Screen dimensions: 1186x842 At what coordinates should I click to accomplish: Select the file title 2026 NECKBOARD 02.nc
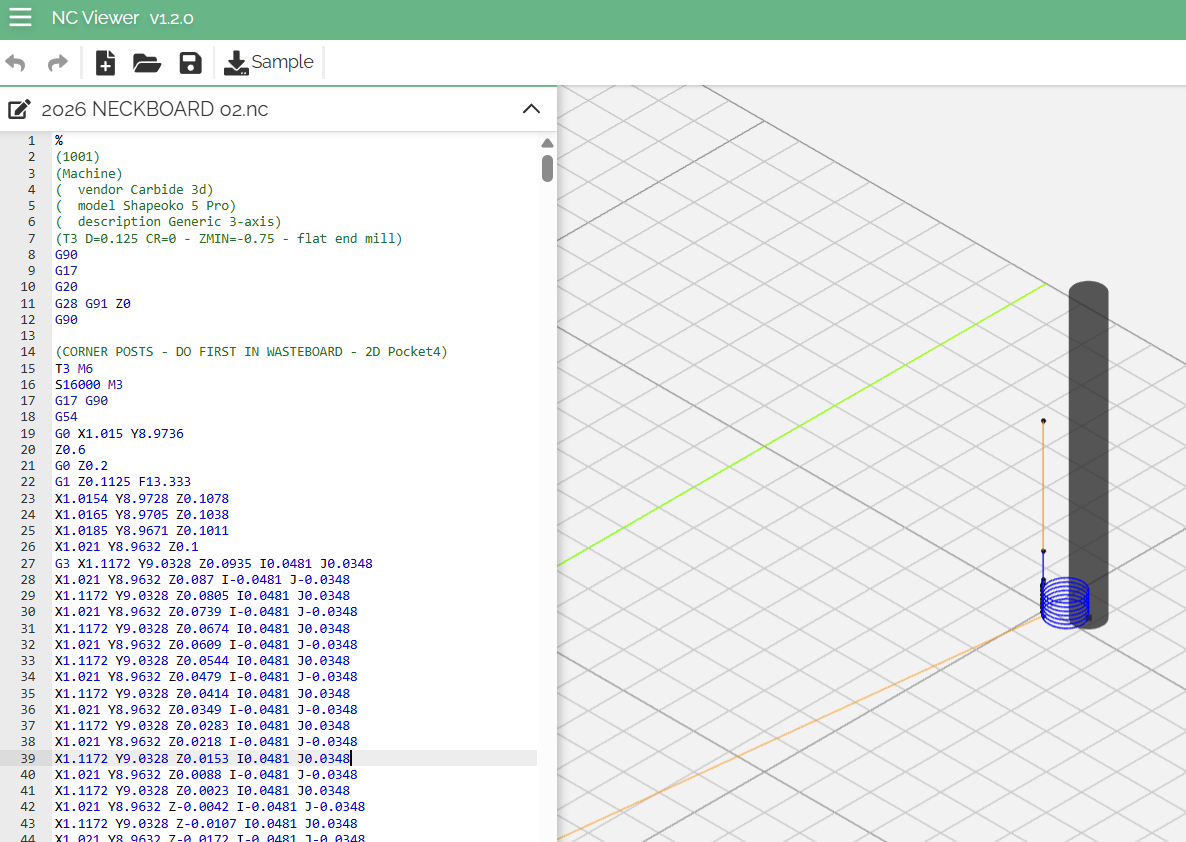click(155, 109)
